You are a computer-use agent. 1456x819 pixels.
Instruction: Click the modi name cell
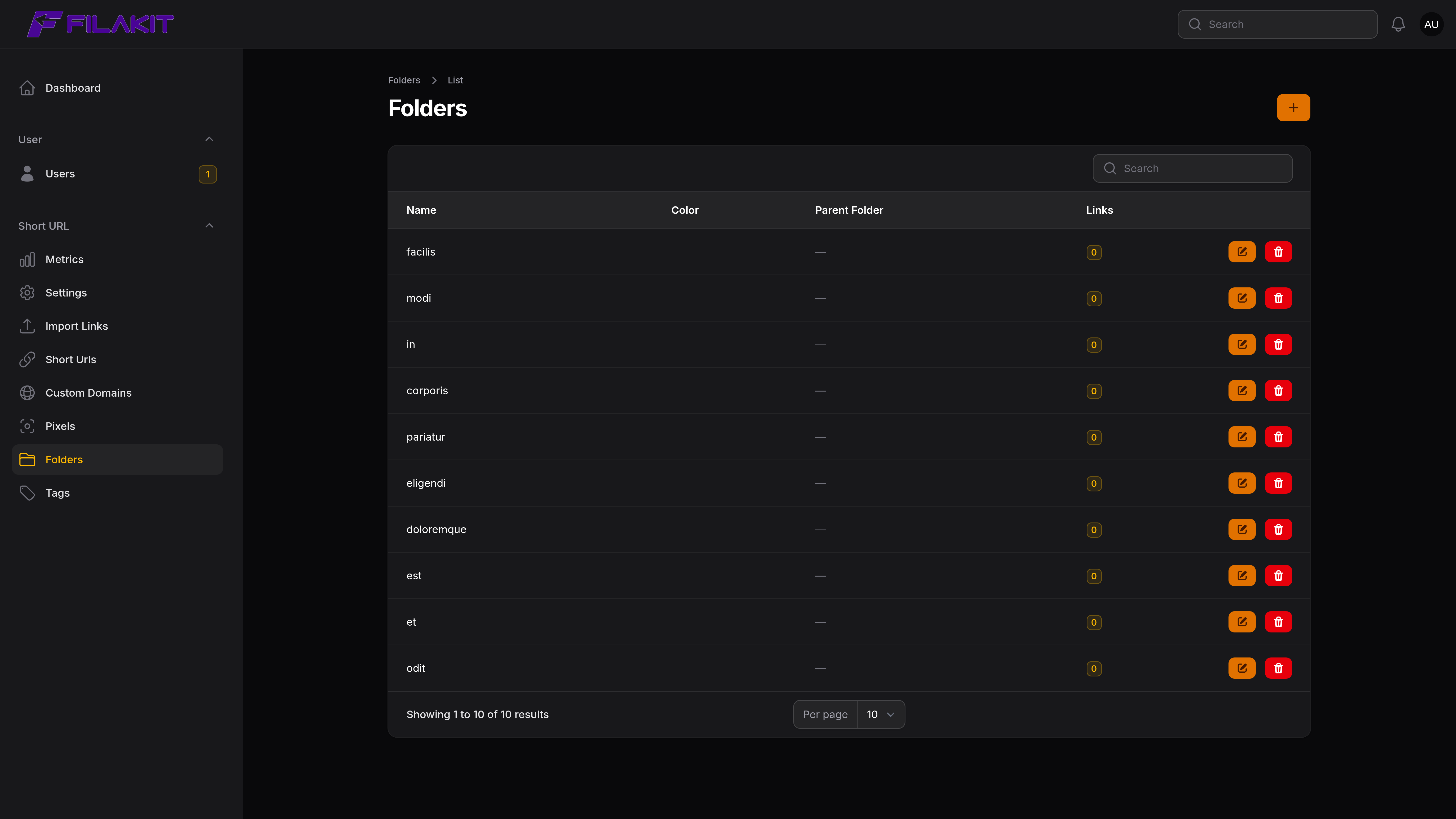[418, 299]
